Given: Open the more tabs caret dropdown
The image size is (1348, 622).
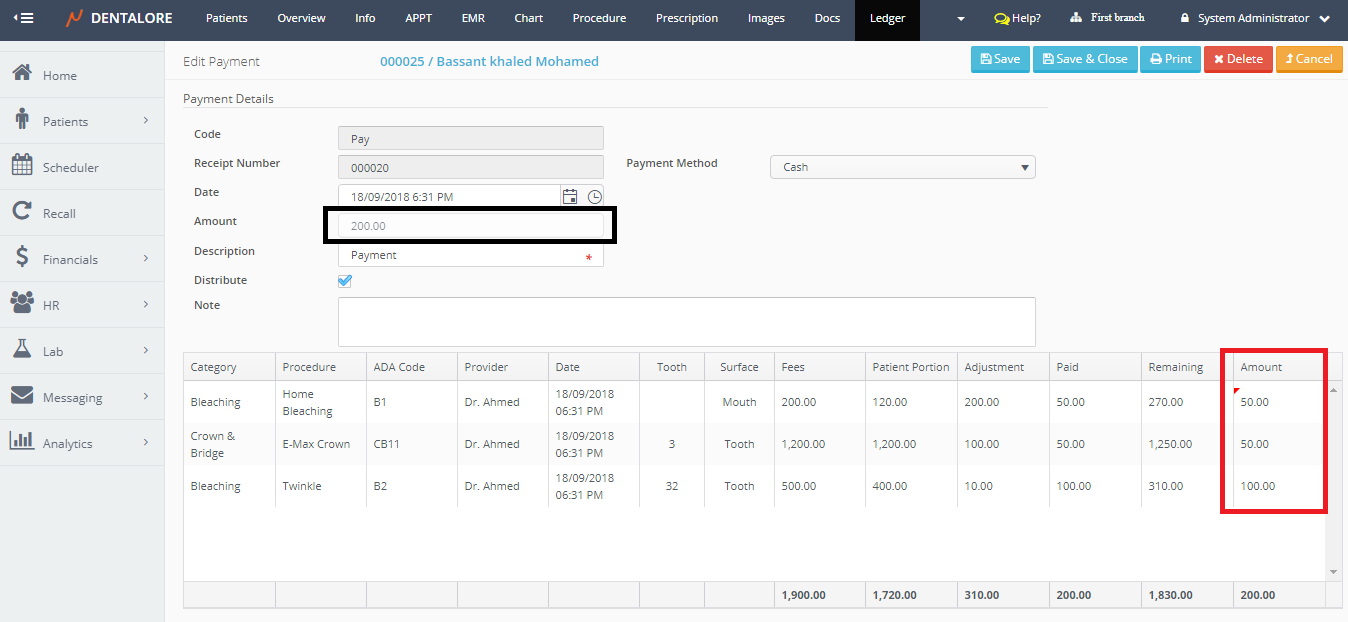Looking at the screenshot, I should (961, 19).
